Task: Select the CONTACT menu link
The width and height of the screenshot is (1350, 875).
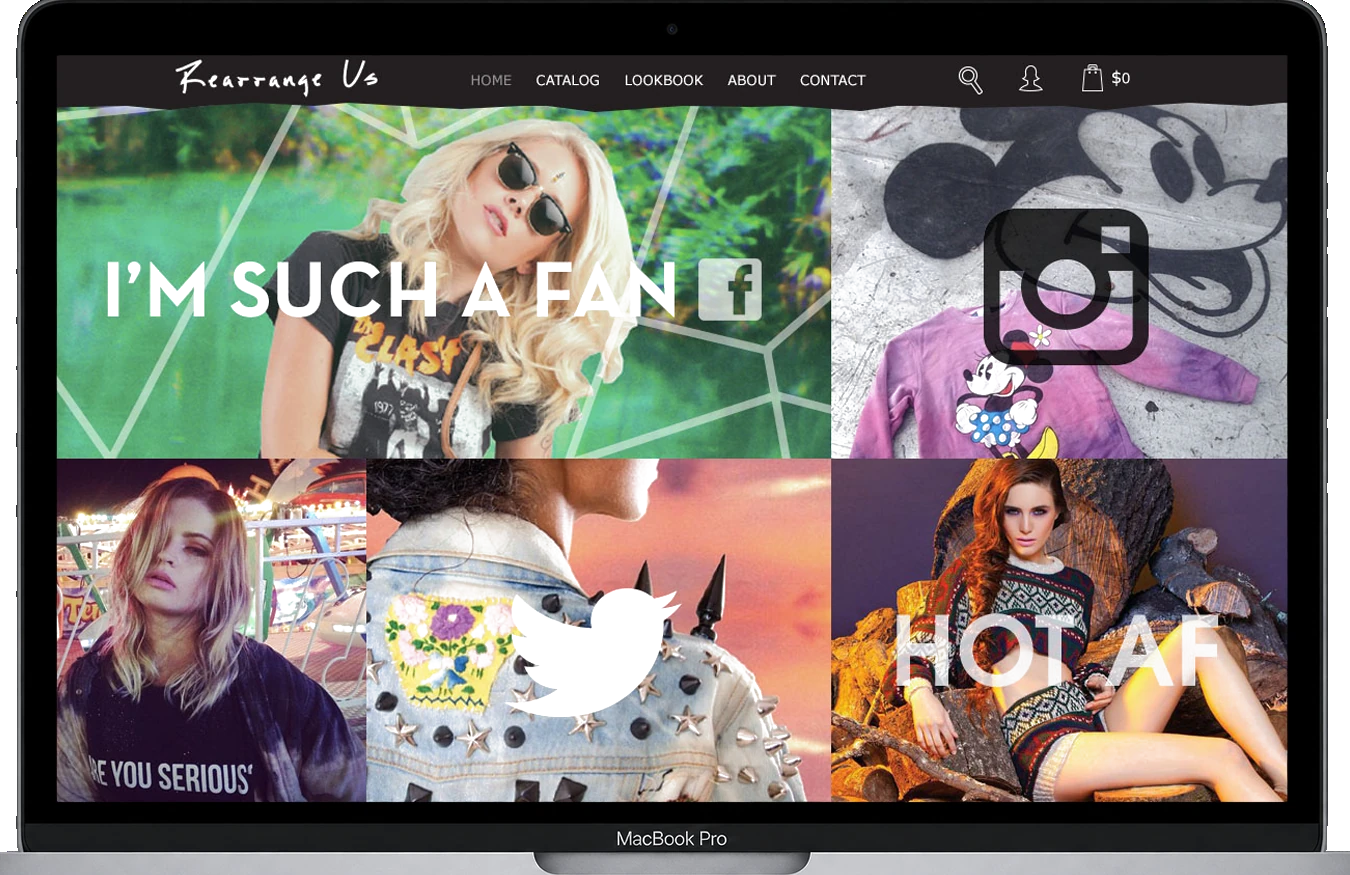Action: point(833,80)
